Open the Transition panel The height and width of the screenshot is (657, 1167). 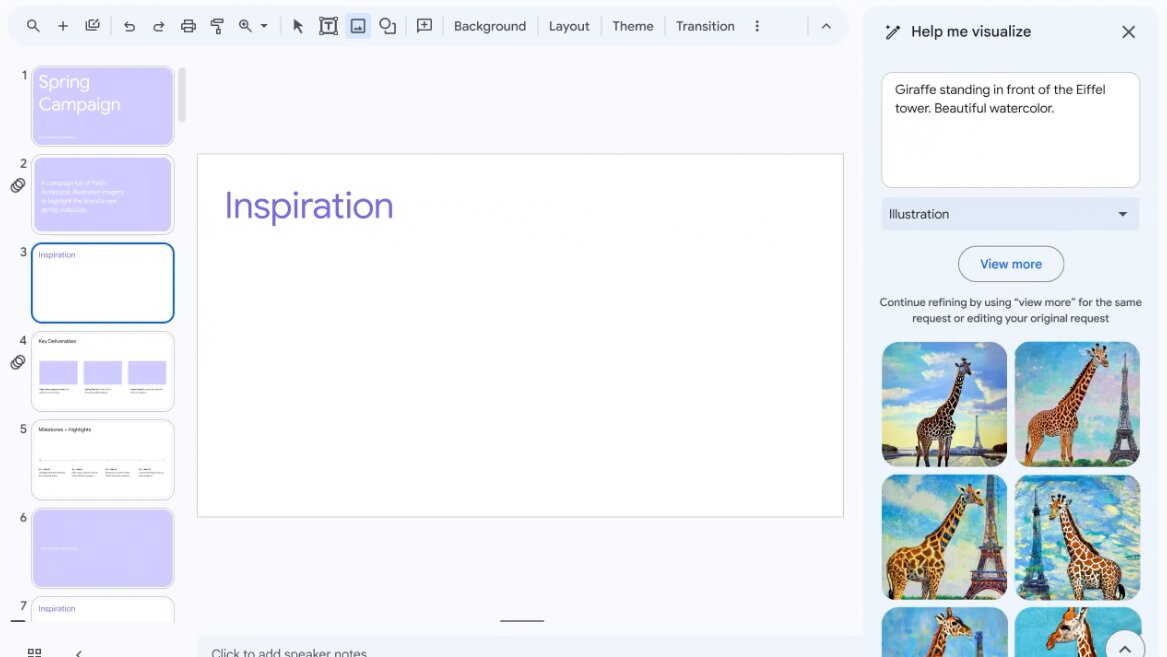(705, 26)
